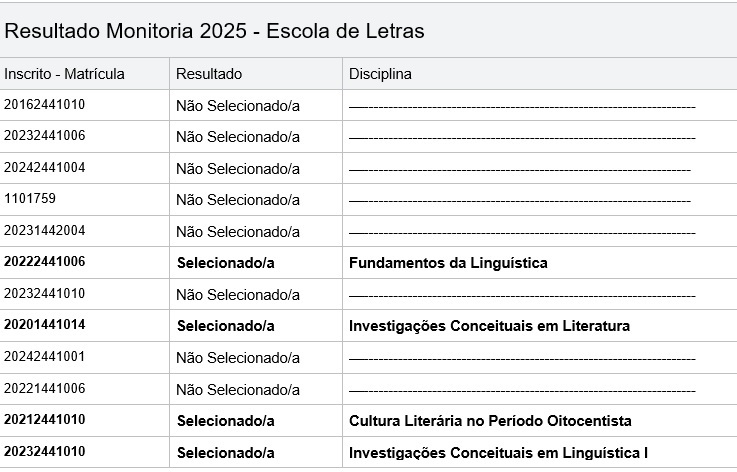Select matrícula 20162441010 in the first row

44,104
